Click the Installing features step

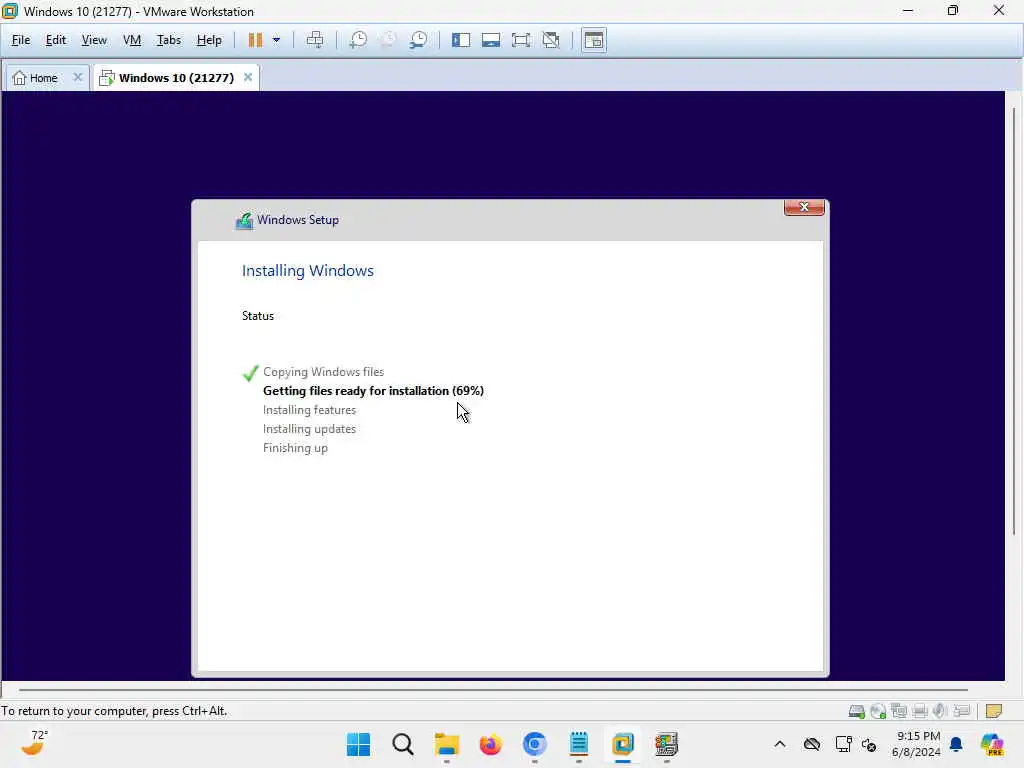(309, 410)
